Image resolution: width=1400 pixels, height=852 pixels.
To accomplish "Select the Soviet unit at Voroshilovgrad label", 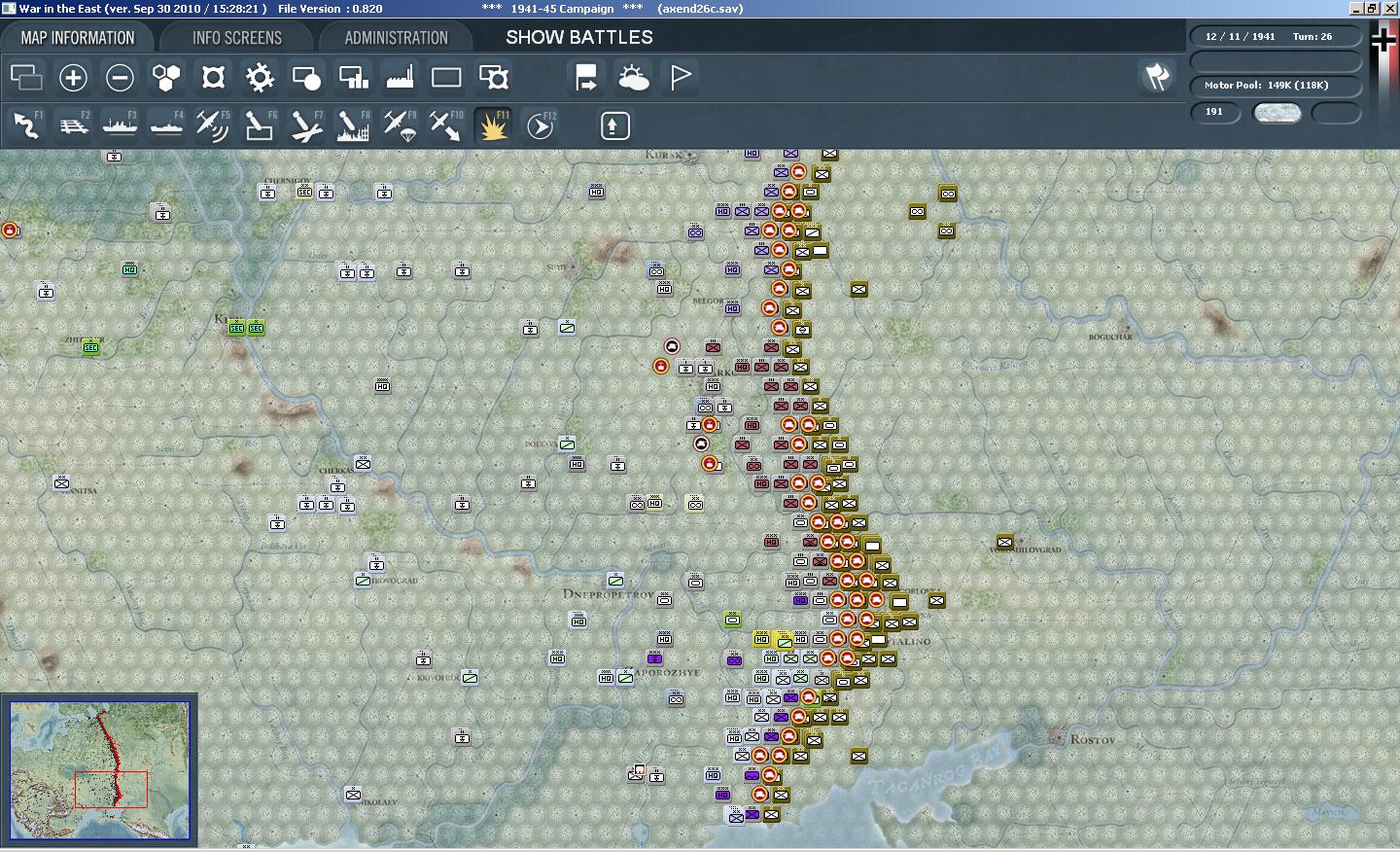I will (1004, 542).
